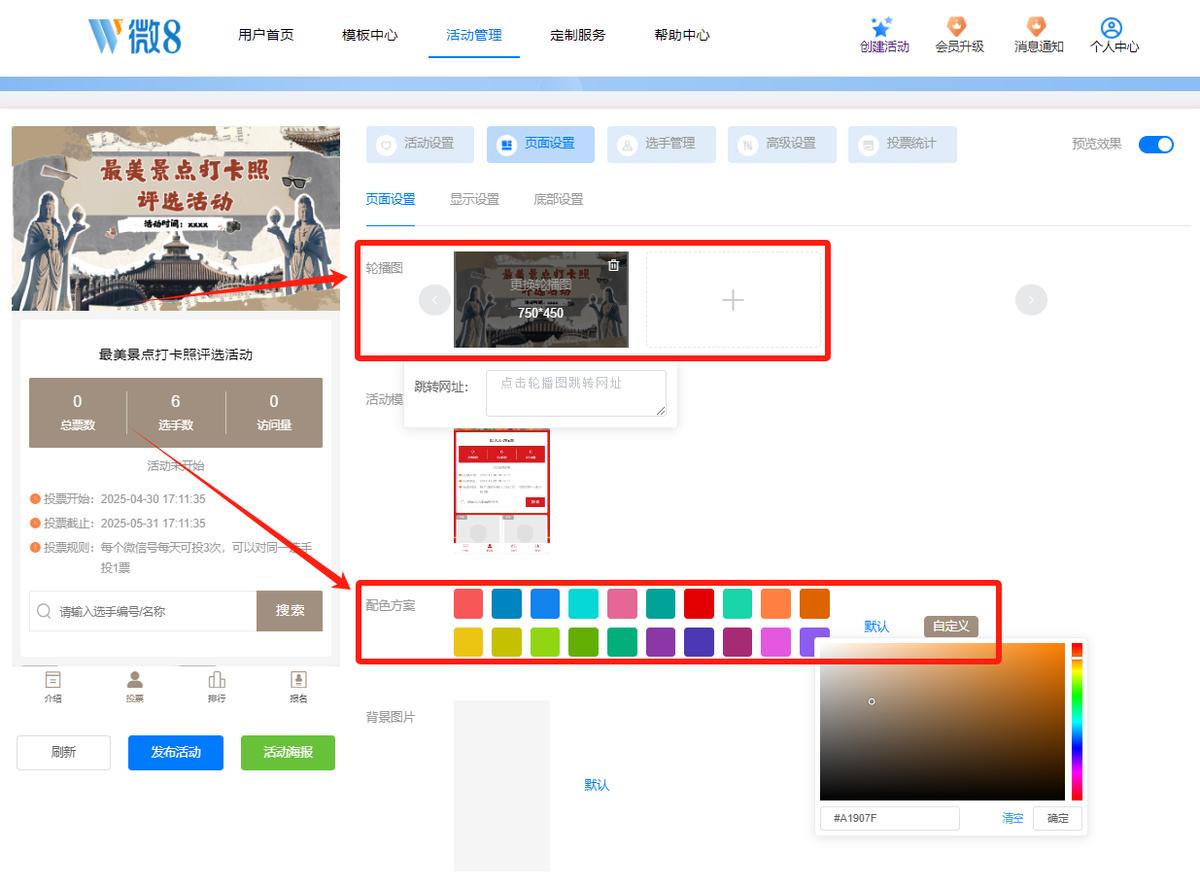Select the pure red color swatch

point(699,604)
